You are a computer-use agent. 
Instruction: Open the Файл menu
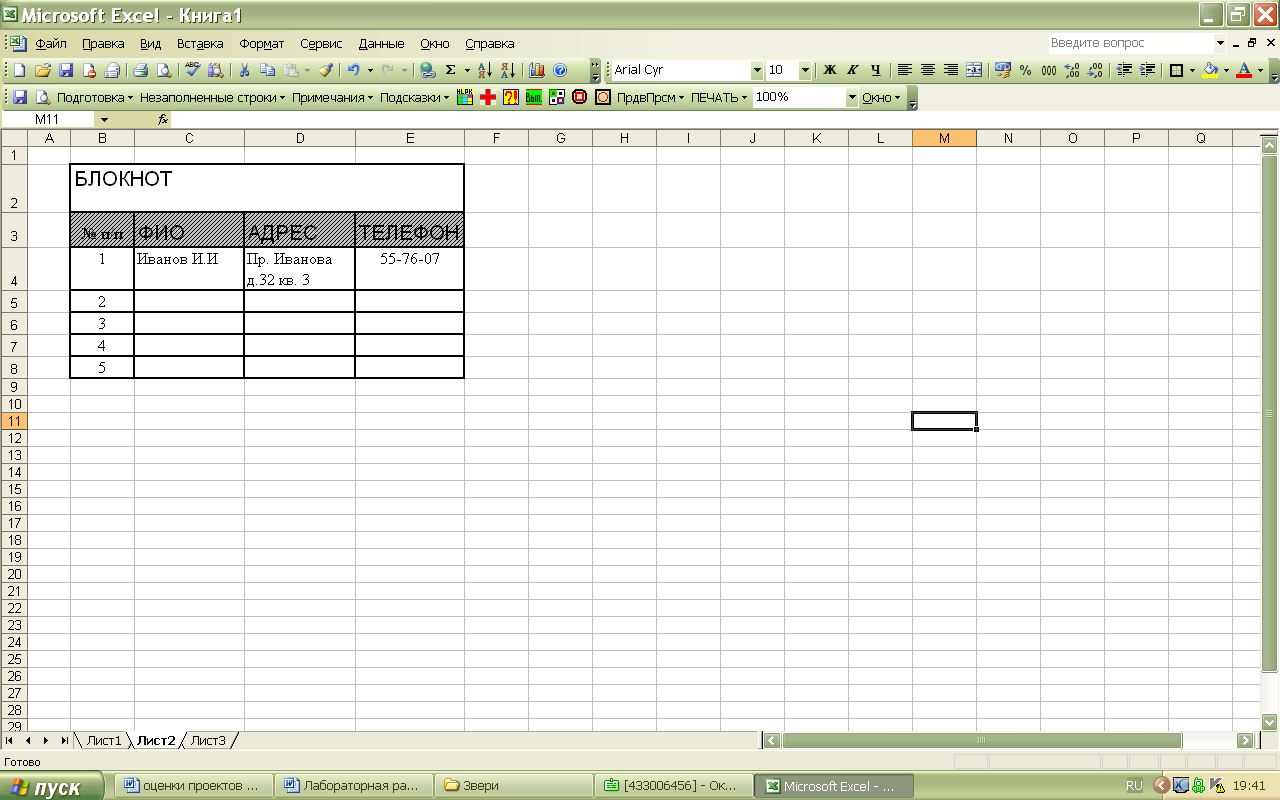pos(50,43)
